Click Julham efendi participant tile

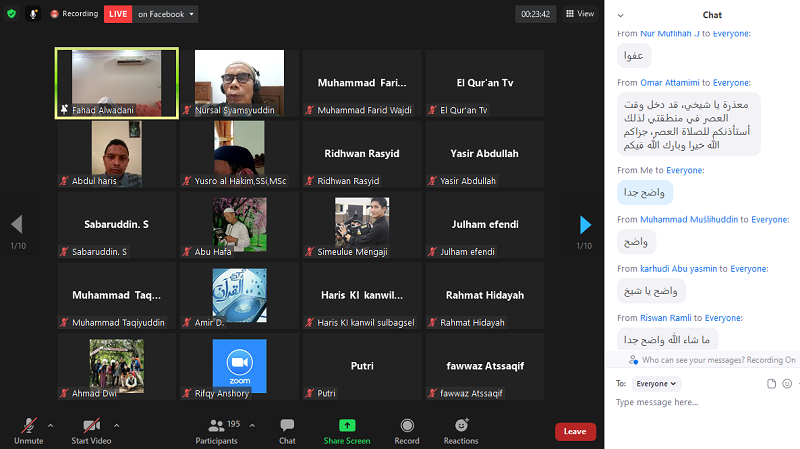tap(485, 225)
